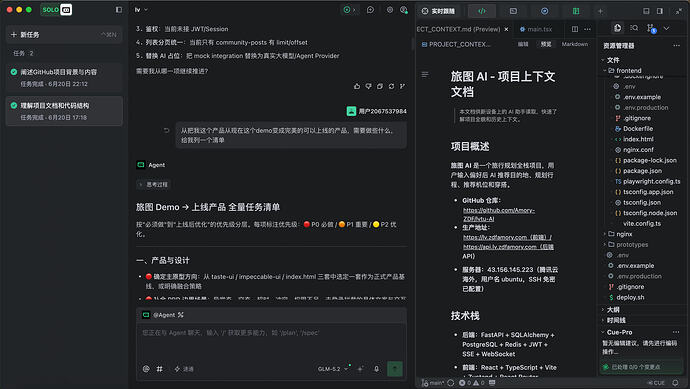Switch to the main.tsx tab
This screenshot has width=690, height=389.
coord(536,29)
